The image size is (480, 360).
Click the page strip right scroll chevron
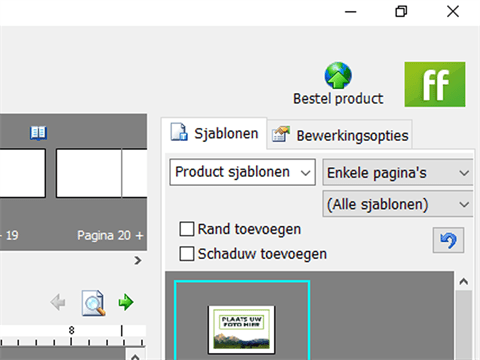coord(138,260)
